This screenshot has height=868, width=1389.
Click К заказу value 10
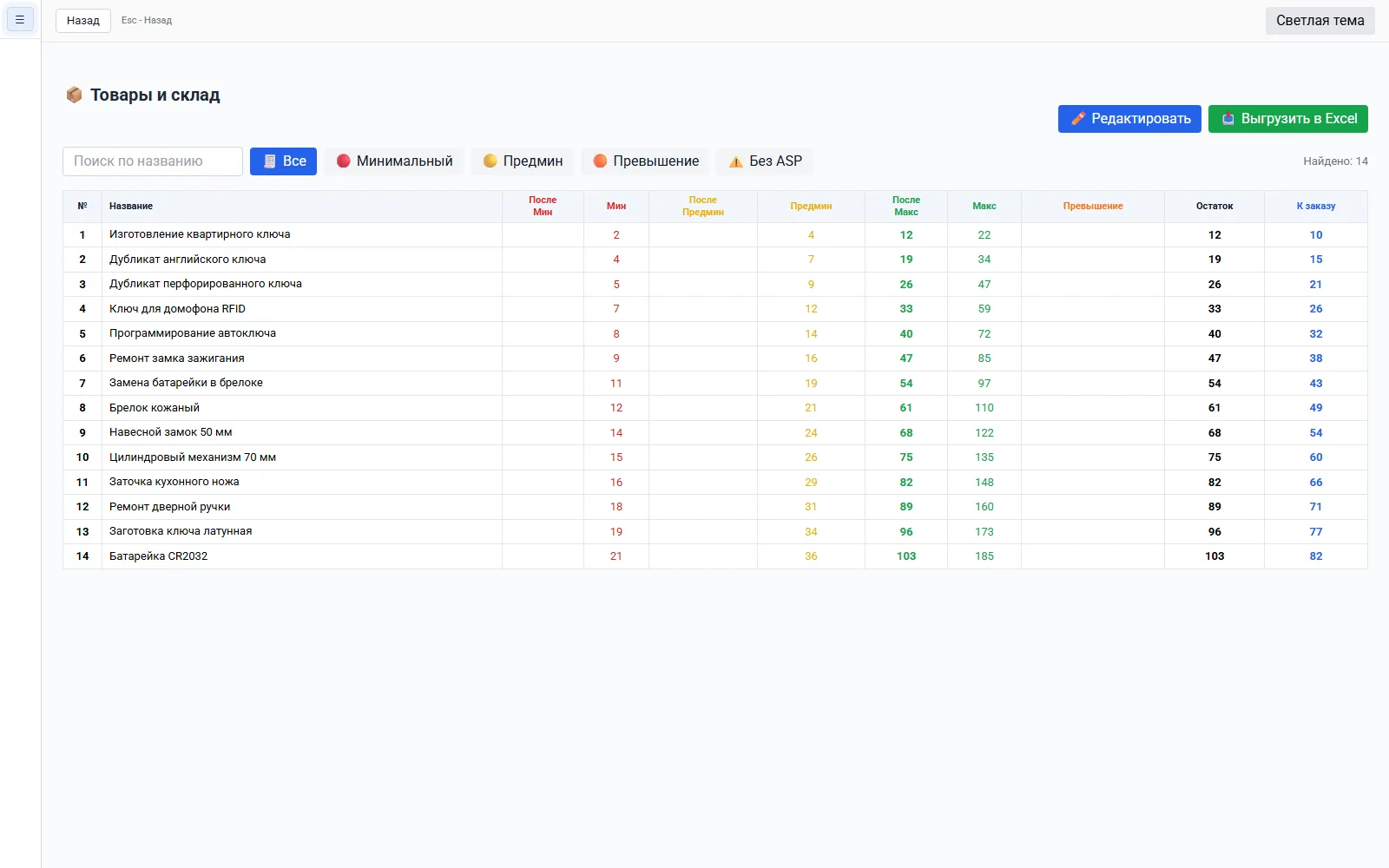(x=1316, y=235)
